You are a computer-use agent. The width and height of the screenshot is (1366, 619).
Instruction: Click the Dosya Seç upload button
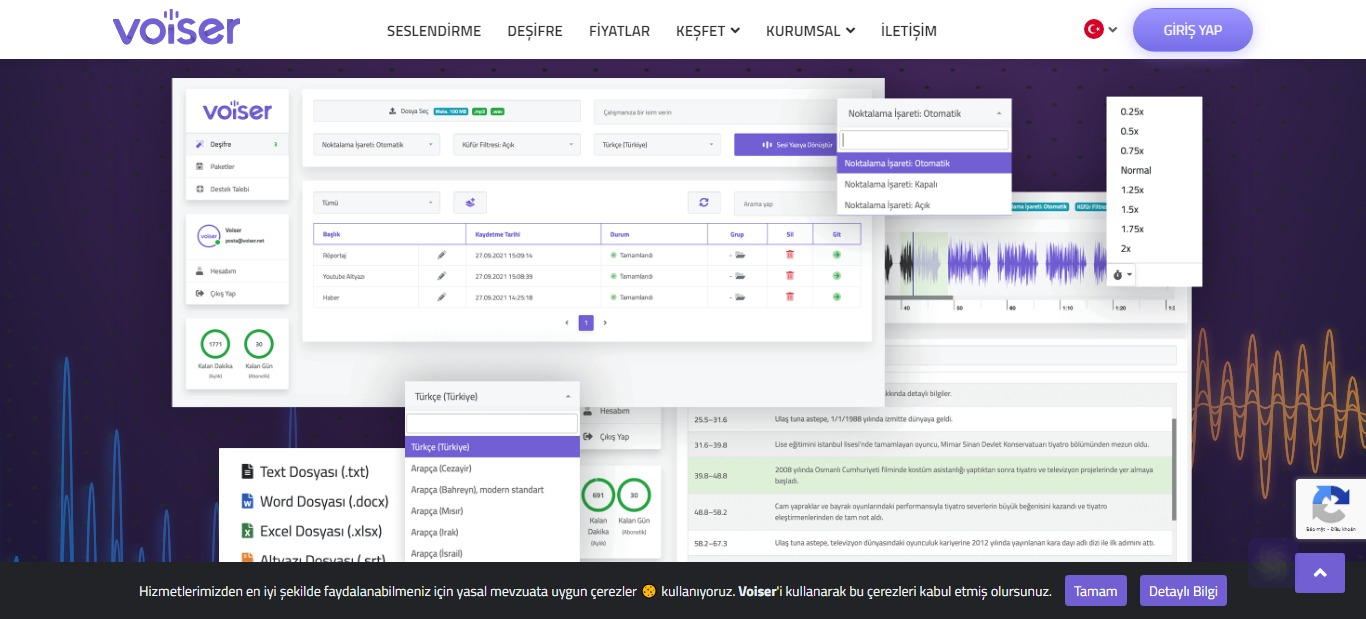[x=447, y=111]
